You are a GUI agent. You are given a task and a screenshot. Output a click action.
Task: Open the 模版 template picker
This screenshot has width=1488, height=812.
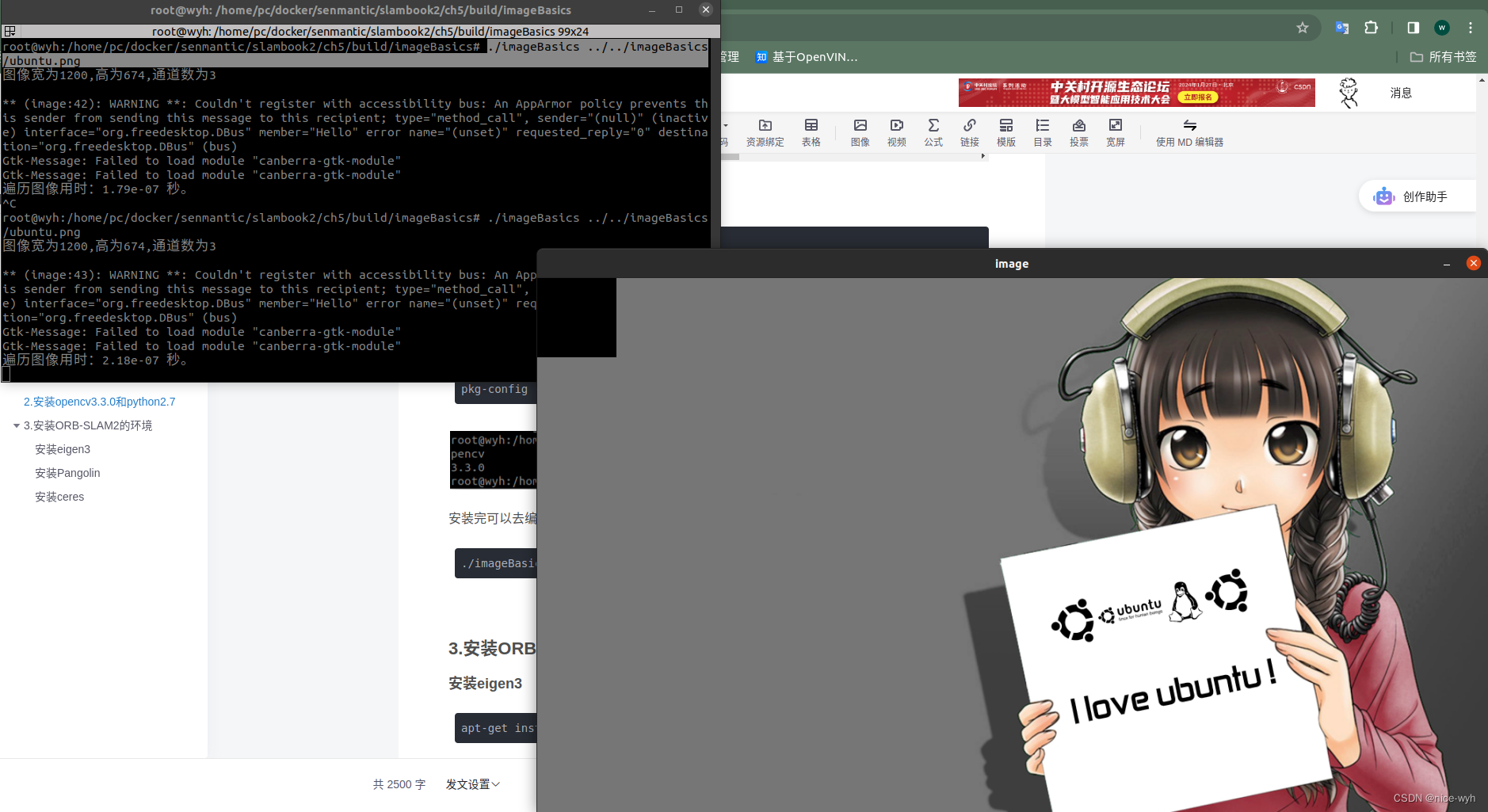[1006, 132]
